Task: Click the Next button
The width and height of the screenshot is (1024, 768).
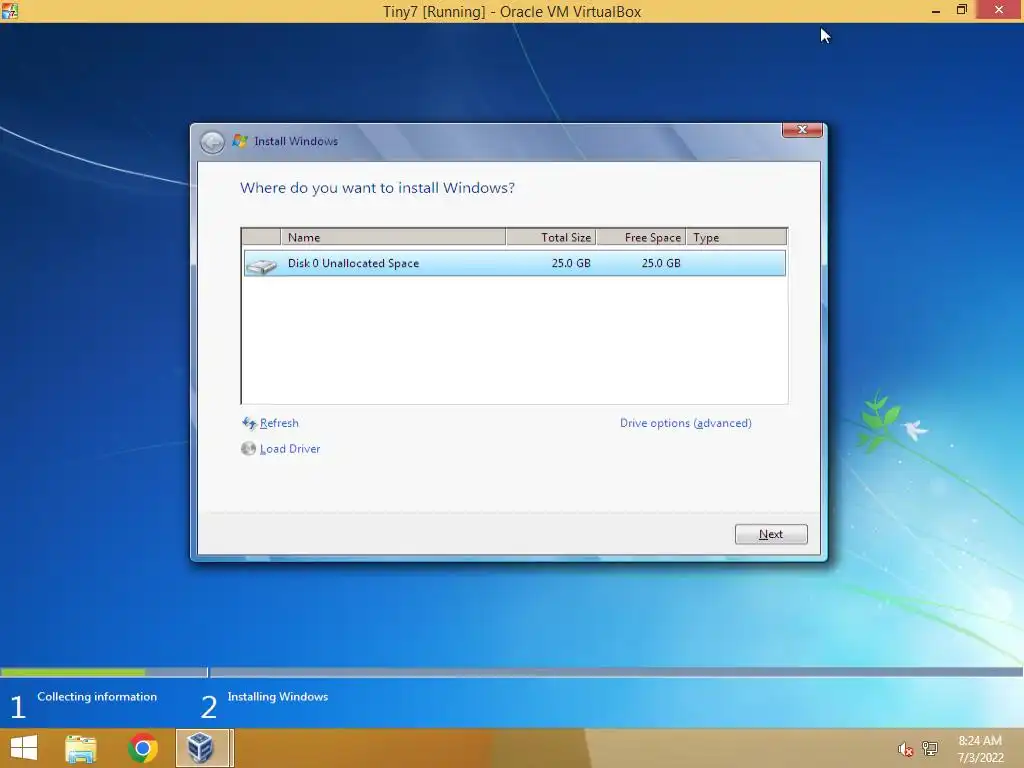Action: click(771, 534)
